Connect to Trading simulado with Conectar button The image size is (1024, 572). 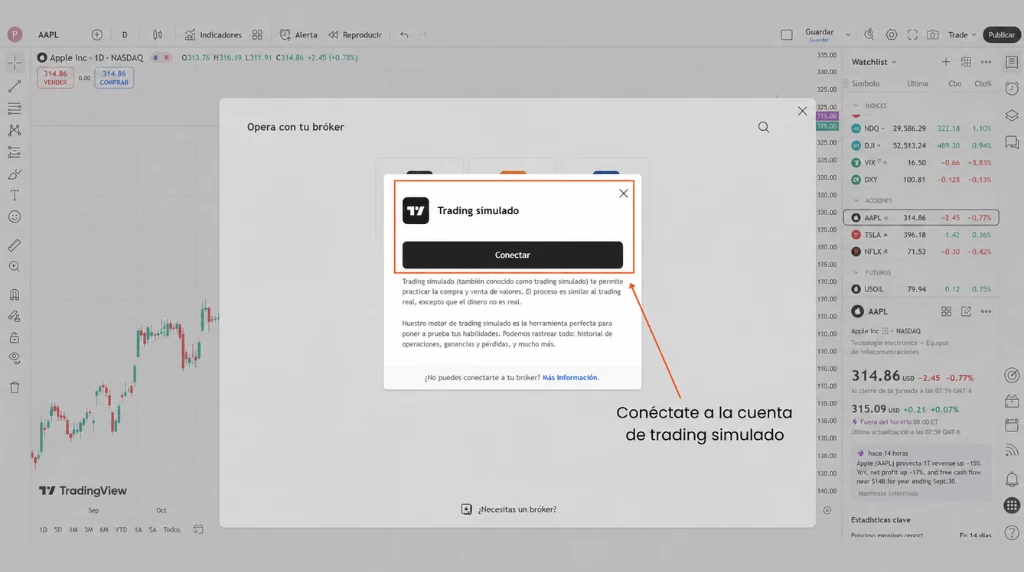(x=512, y=255)
